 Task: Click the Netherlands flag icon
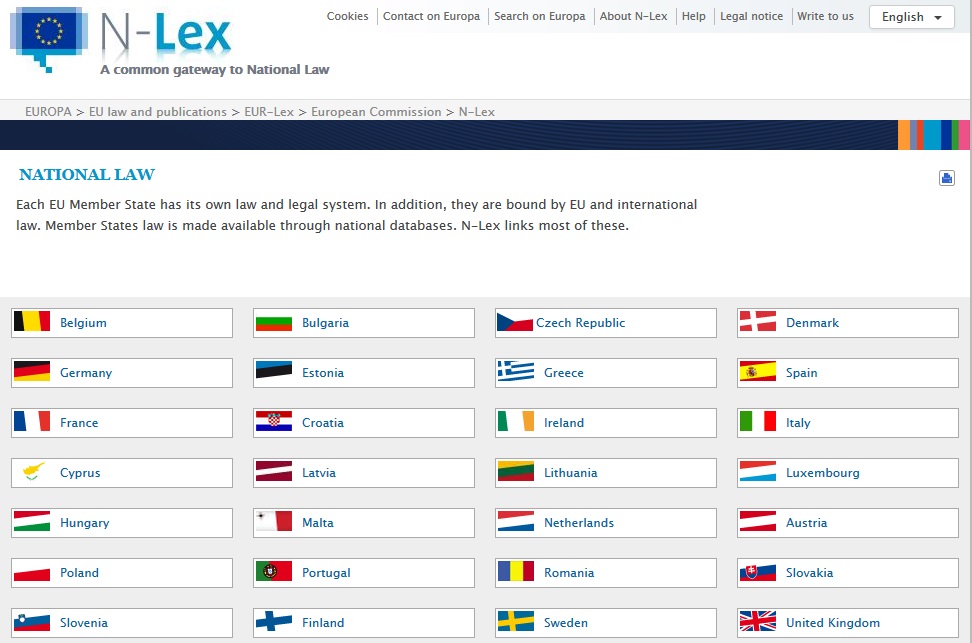click(515, 521)
